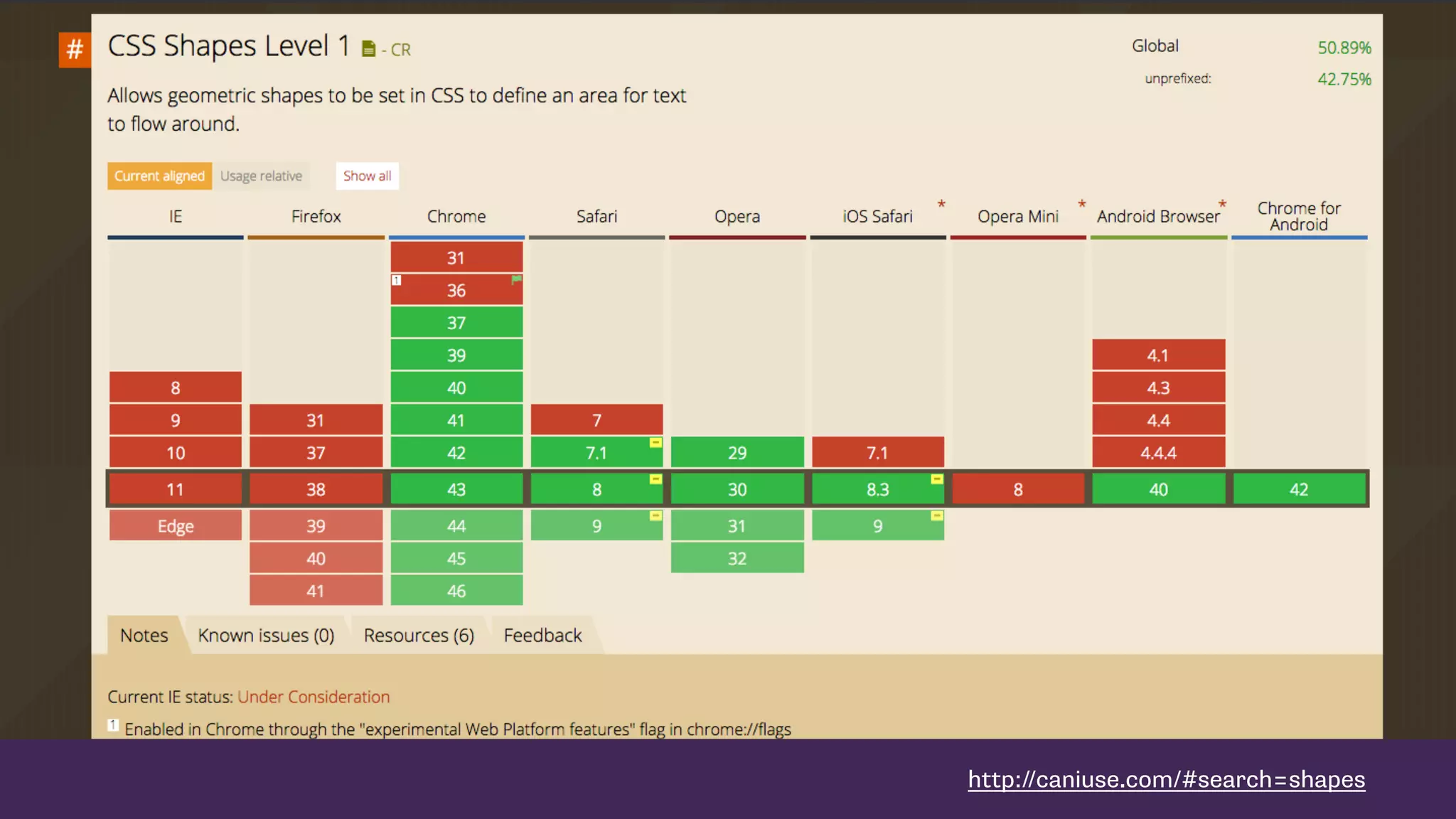The image size is (1456, 819).
Task: Click the green spec document icon
Action: (368, 49)
